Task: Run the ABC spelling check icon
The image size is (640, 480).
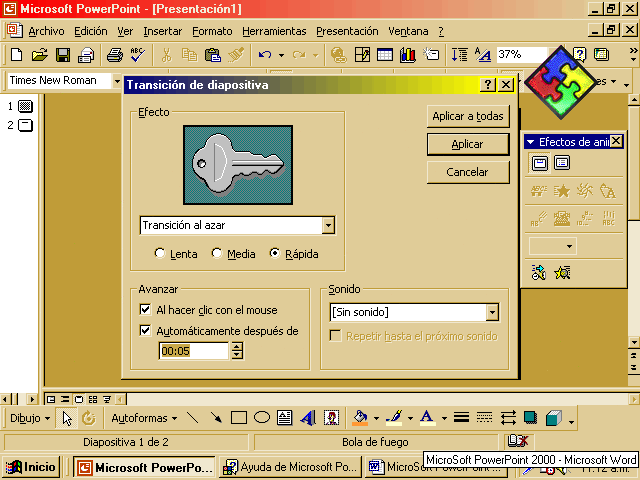Action: [x=138, y=55]
